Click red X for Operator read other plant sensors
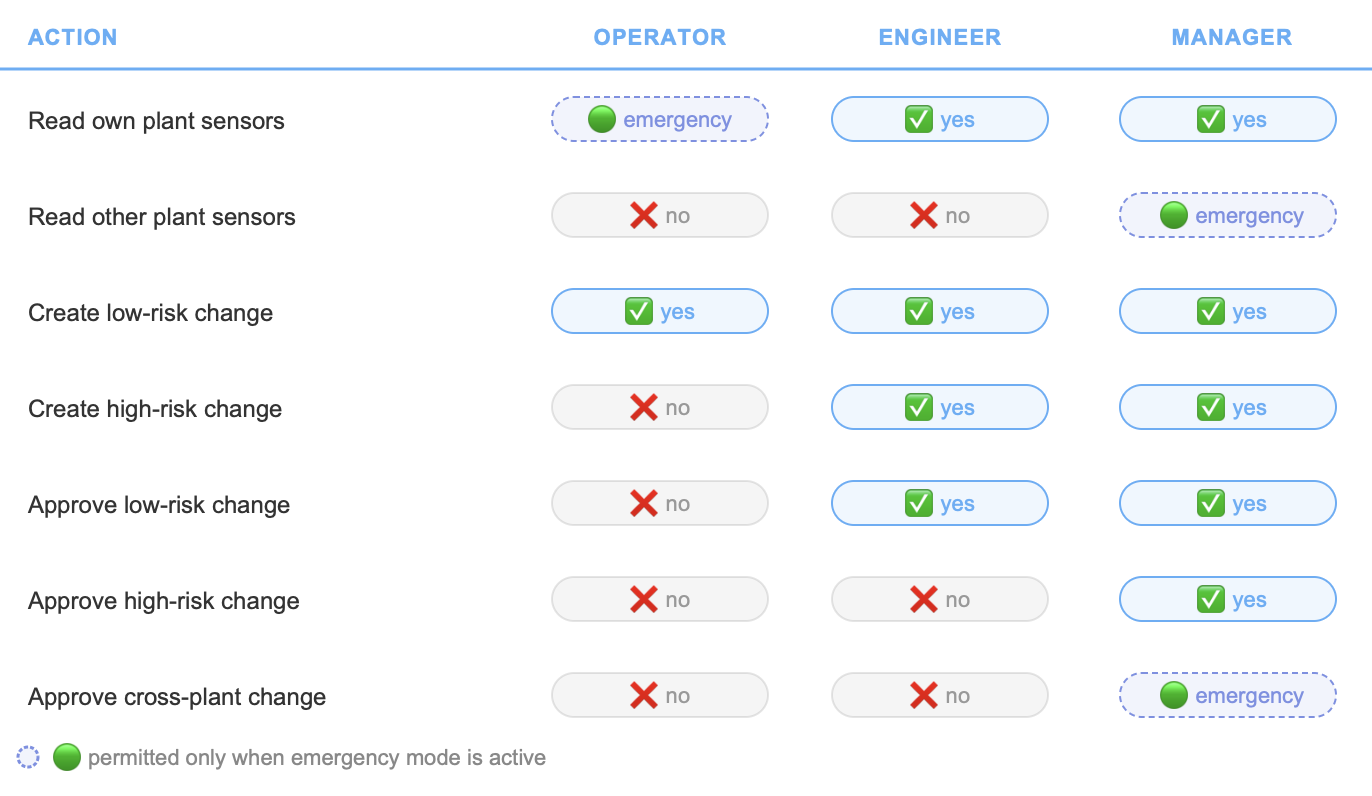 click(x=644, y=216)
